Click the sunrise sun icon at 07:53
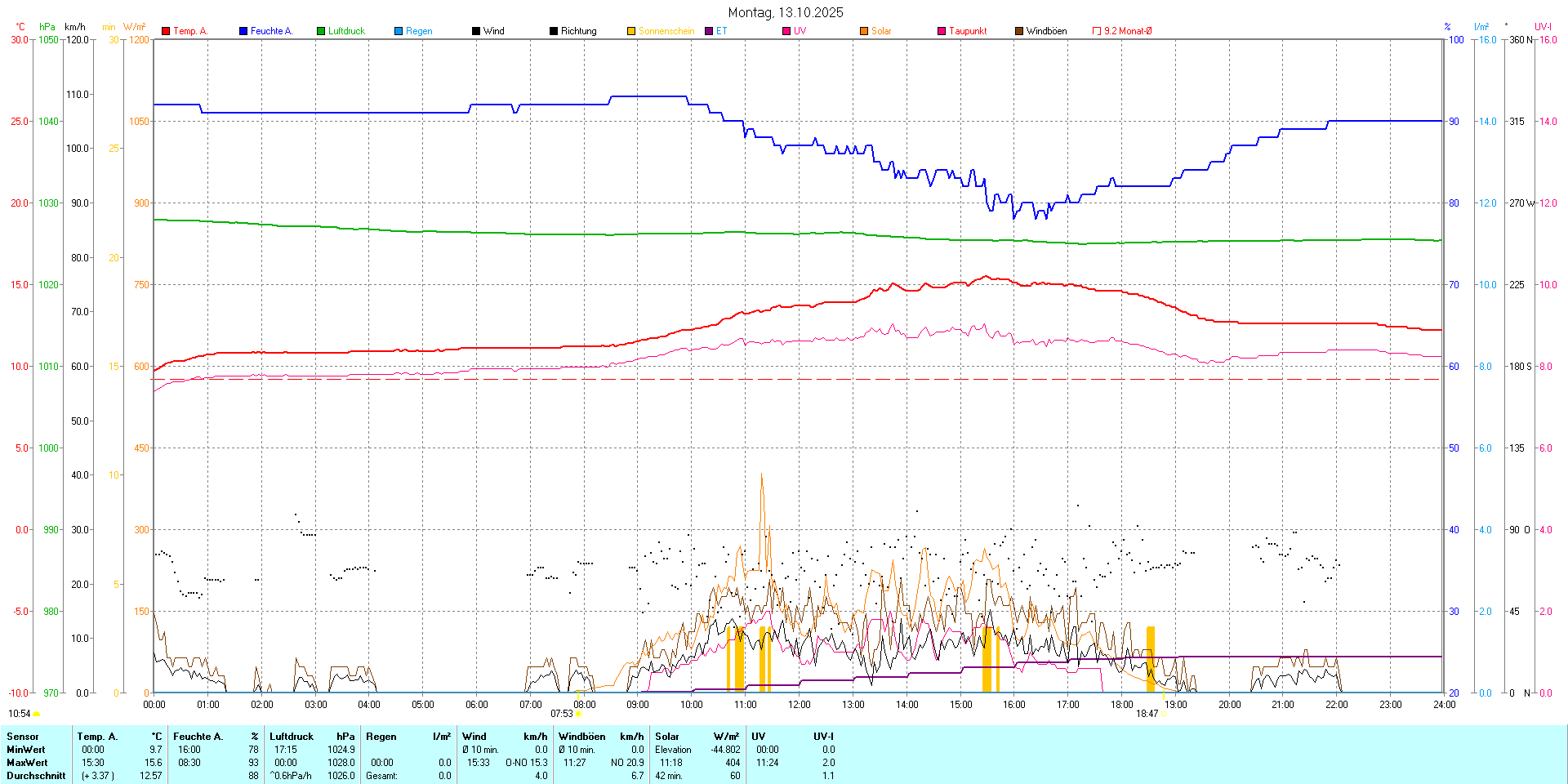 click(x=579, y=714)
